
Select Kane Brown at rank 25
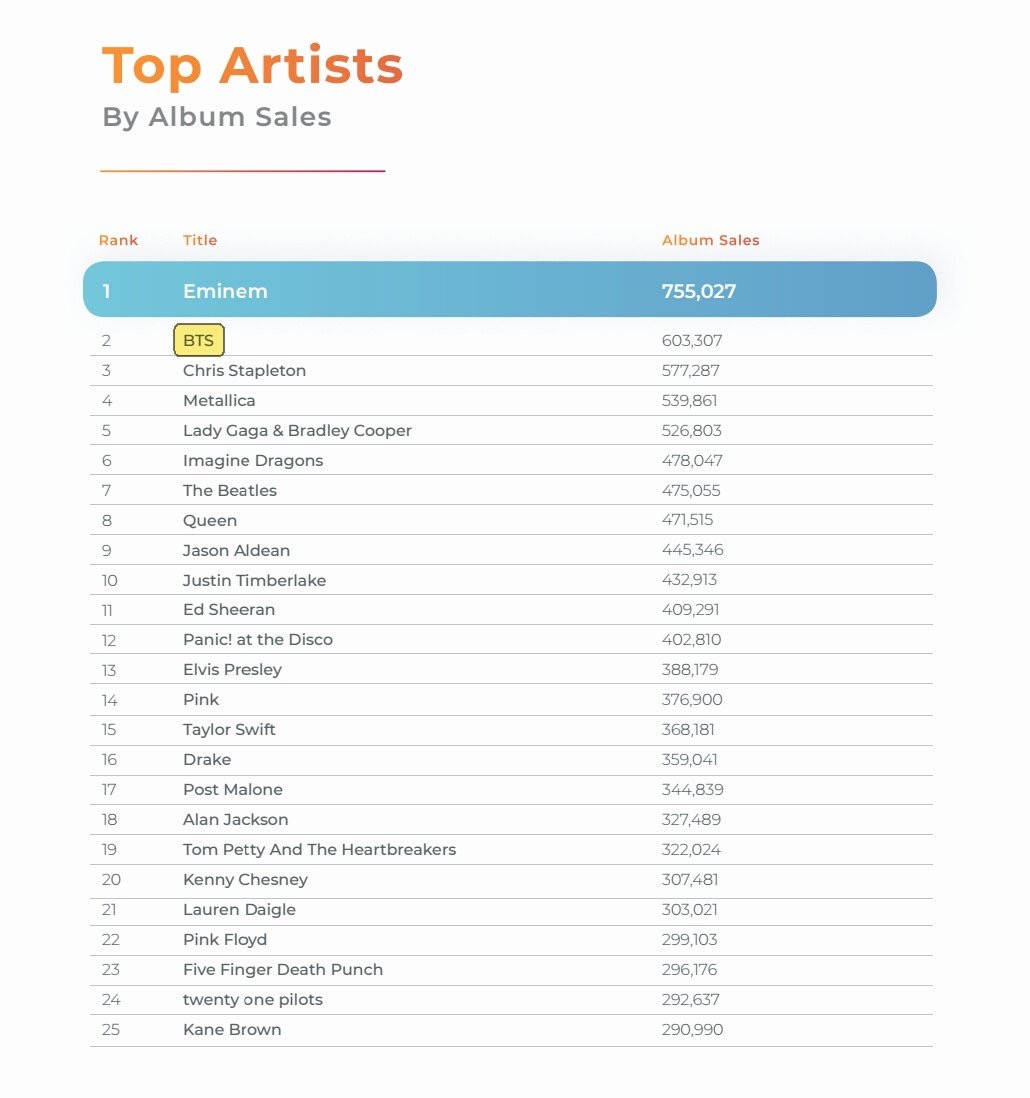click(232, 1029)
